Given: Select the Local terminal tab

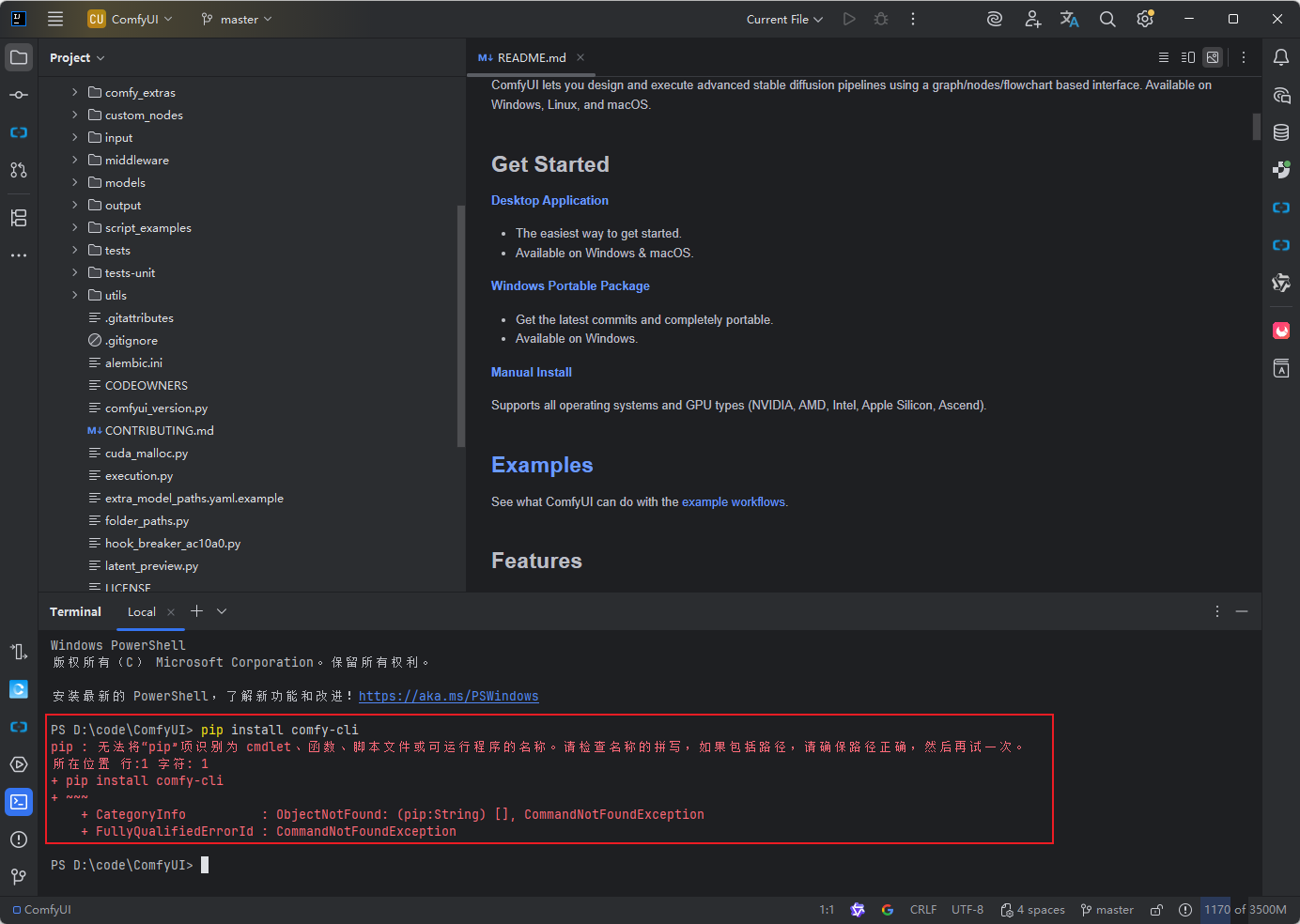Looking at the screenshot, I should 142,611.
